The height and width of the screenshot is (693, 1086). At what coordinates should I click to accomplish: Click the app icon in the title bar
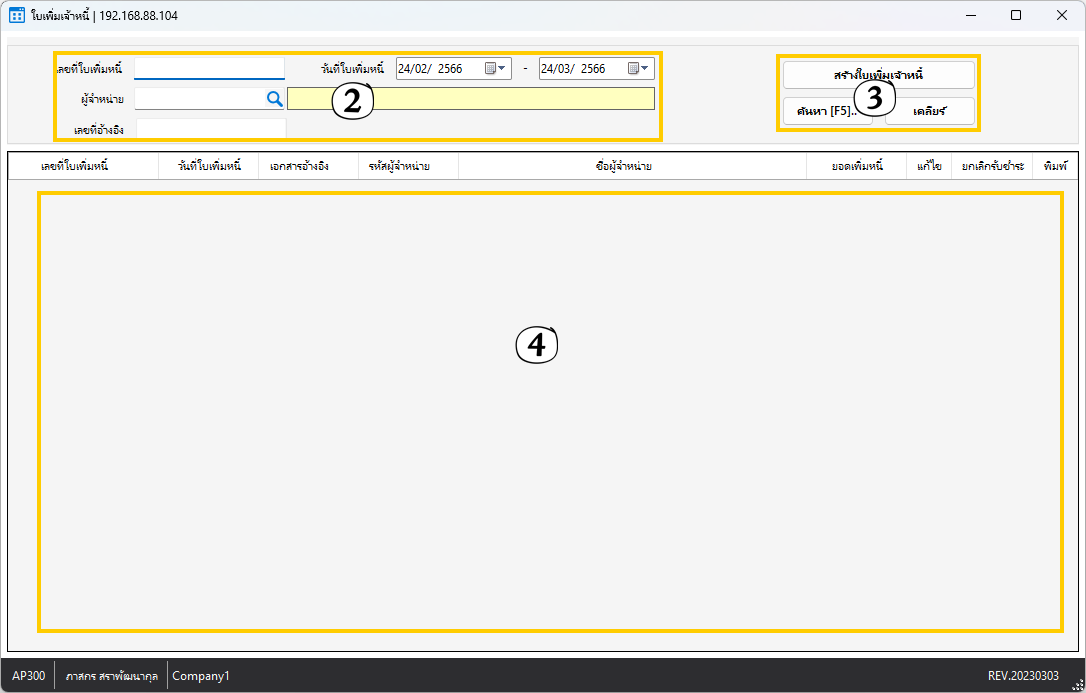tap(17, 16)
